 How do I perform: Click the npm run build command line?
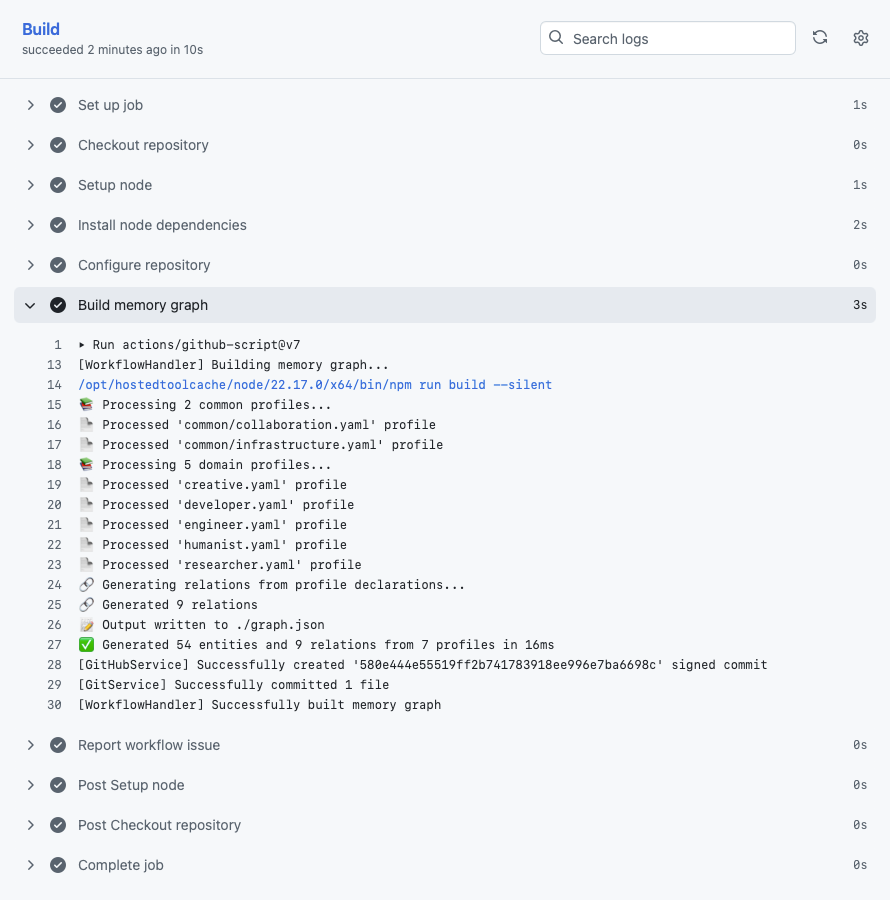point(315,385)
